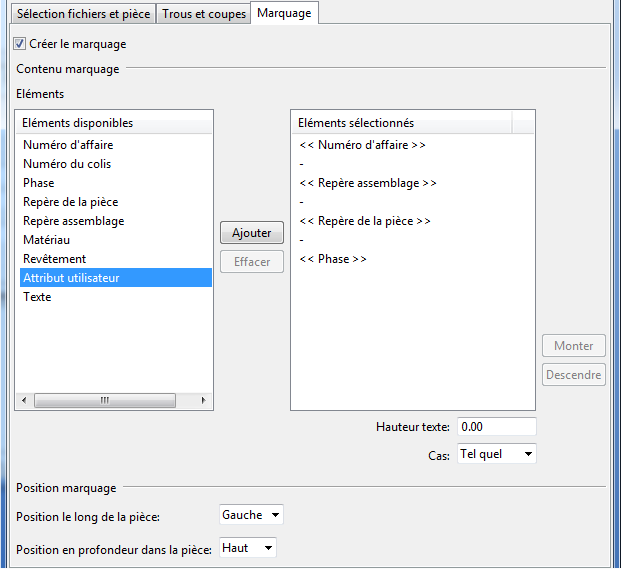
Task: Click the Eléments sélectionnés column header
Action: (400, 123)
